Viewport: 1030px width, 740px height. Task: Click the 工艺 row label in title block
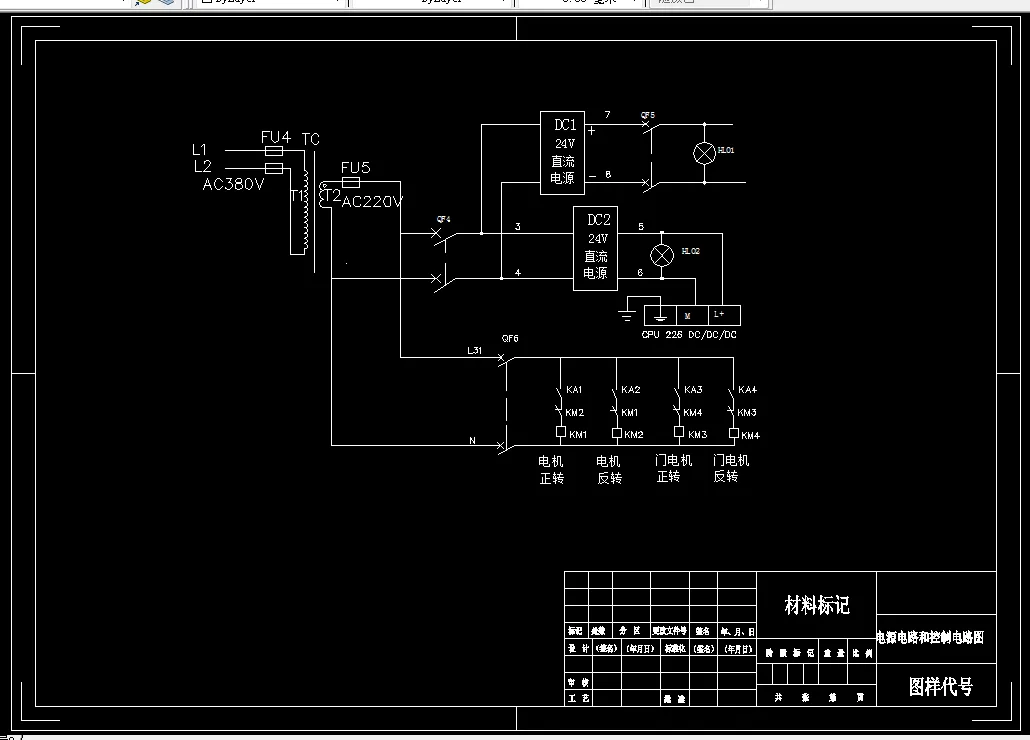pyautogui.click(x=578, y=699)
